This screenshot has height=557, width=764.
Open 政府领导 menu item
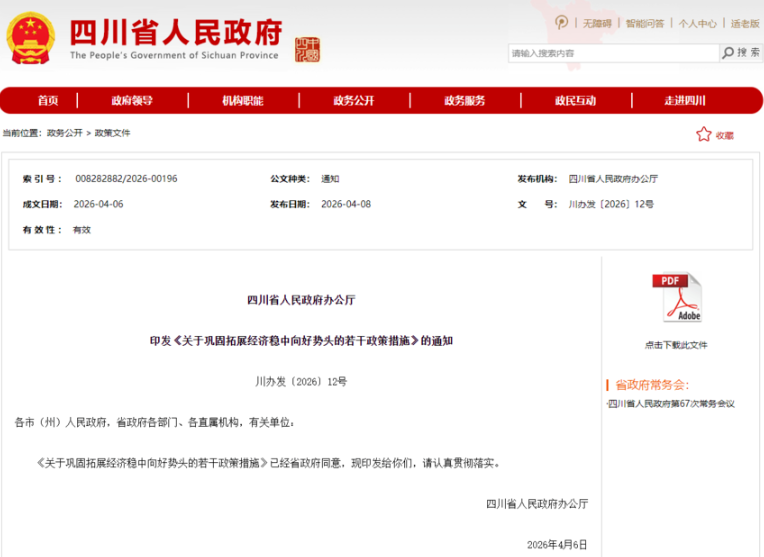click(132, 101)
